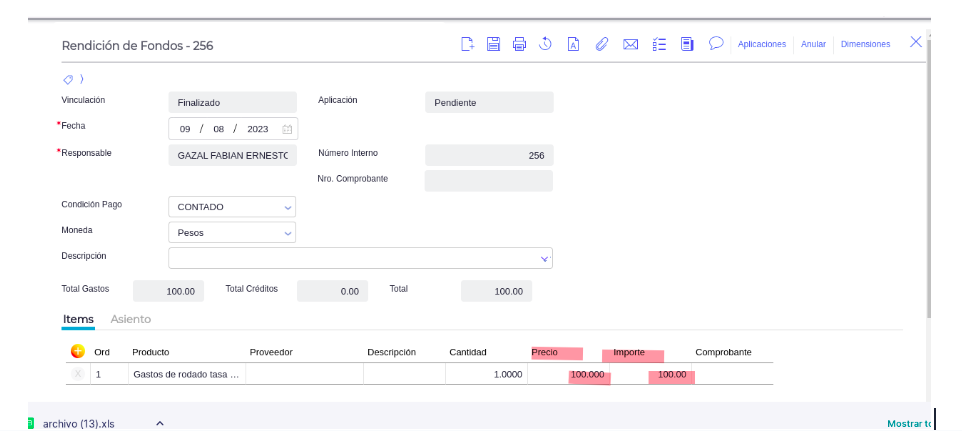Send by email using the envelope icon
The height and width of the screenshot is (431, 962).
click(x=631, y=44)
